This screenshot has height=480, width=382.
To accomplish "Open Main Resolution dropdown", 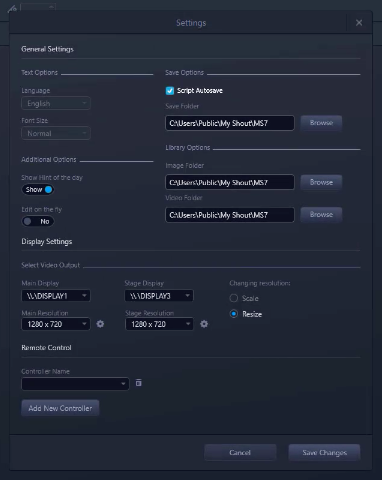I will [56, 324].
